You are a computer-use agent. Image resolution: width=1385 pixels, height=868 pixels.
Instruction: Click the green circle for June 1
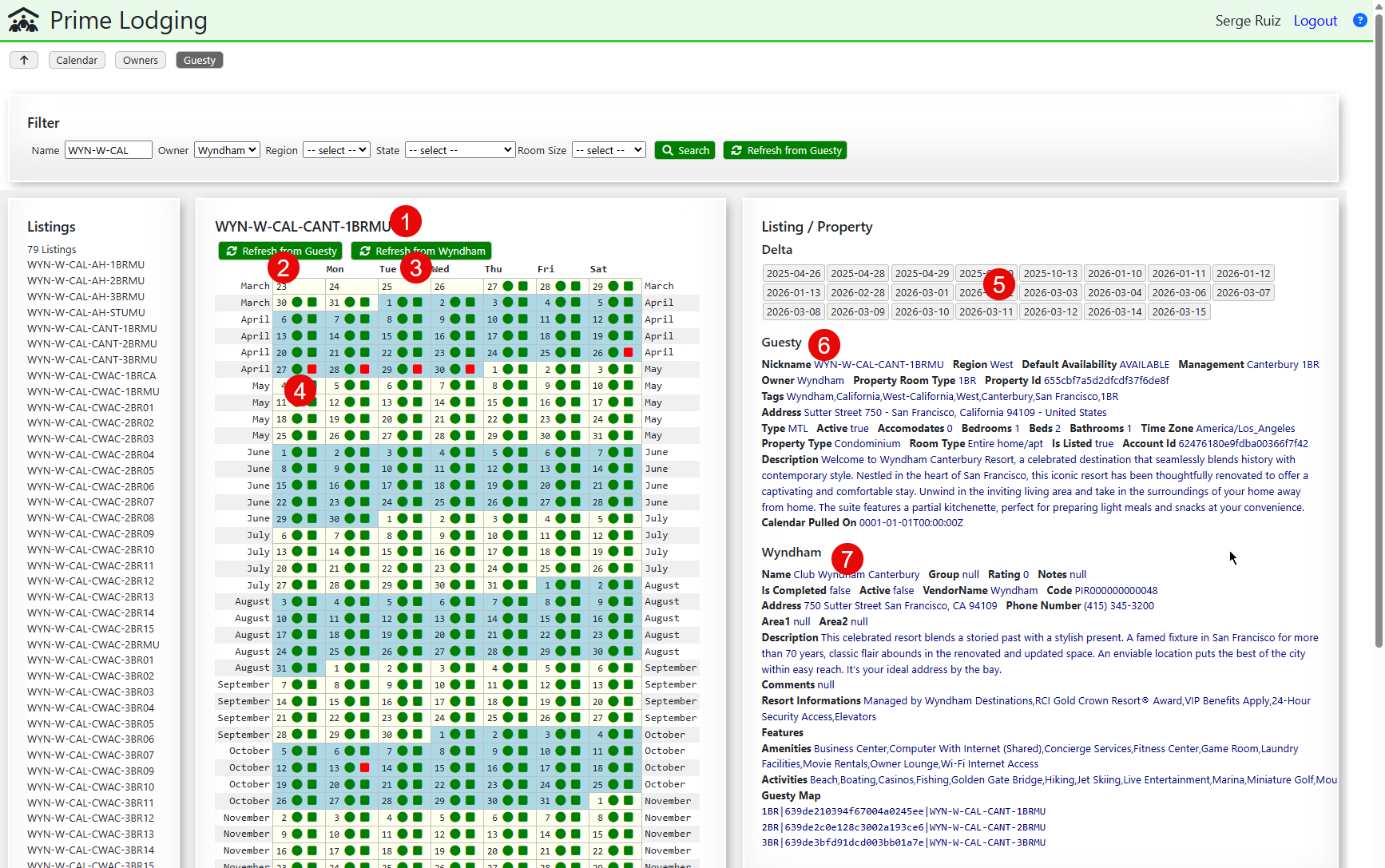click(297, 452)
